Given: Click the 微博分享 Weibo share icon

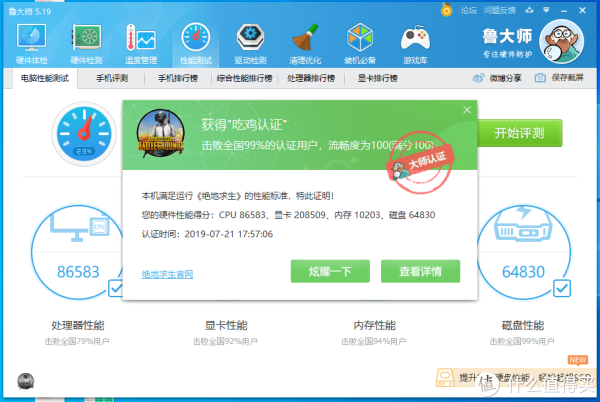Looking at the screenshot, I should pos(478,78).
